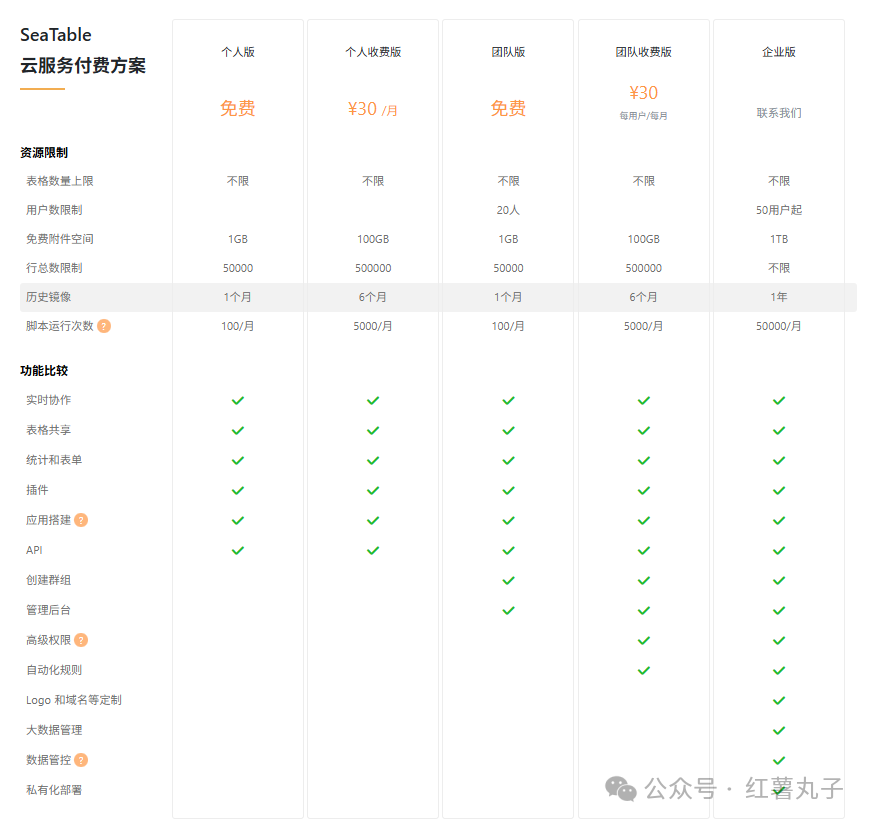Click the 插件 checkmark under 个人版

(238, 490)
